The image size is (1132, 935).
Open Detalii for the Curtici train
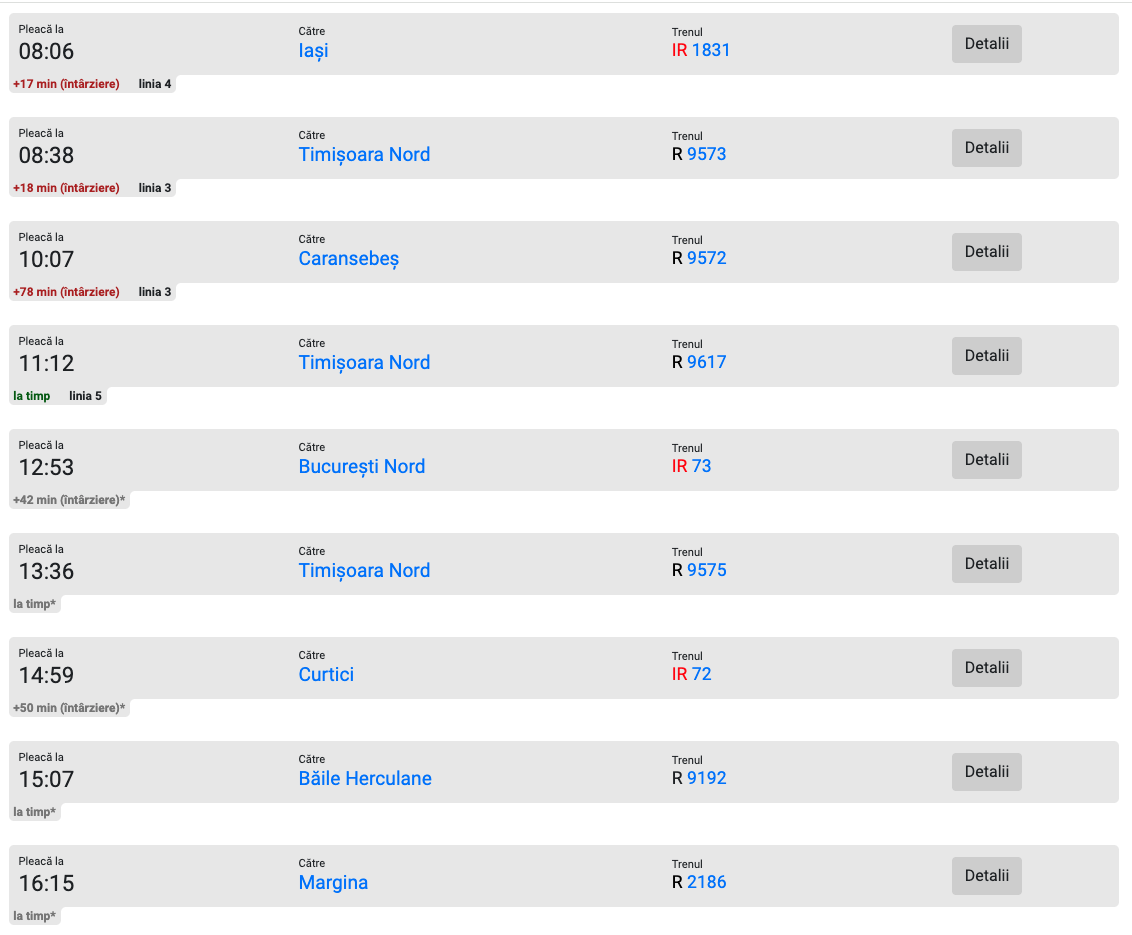pyautogui.click(x=986, y=668)
